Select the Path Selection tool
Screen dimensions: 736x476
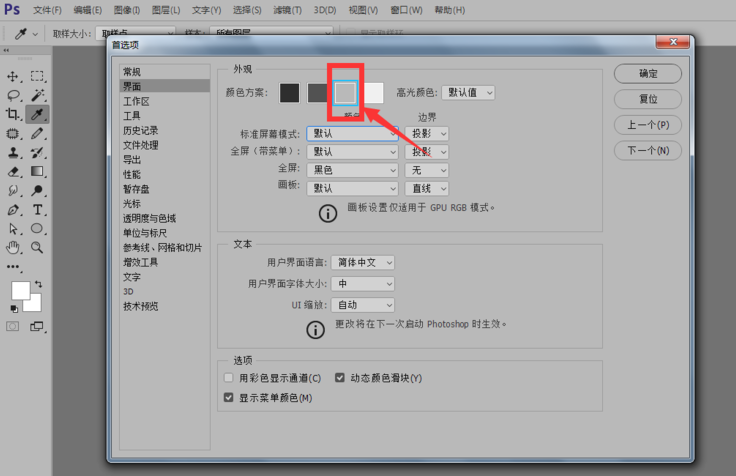[13, 229]
